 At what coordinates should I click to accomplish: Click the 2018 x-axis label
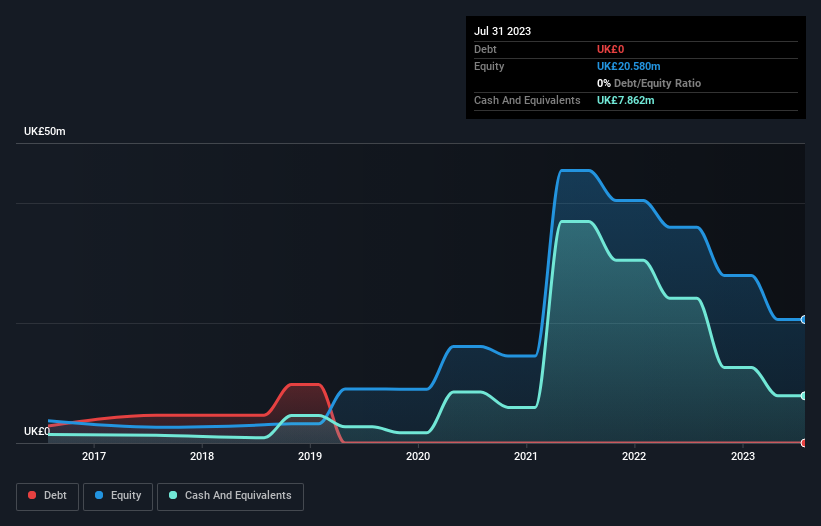(x=202, y=456)
